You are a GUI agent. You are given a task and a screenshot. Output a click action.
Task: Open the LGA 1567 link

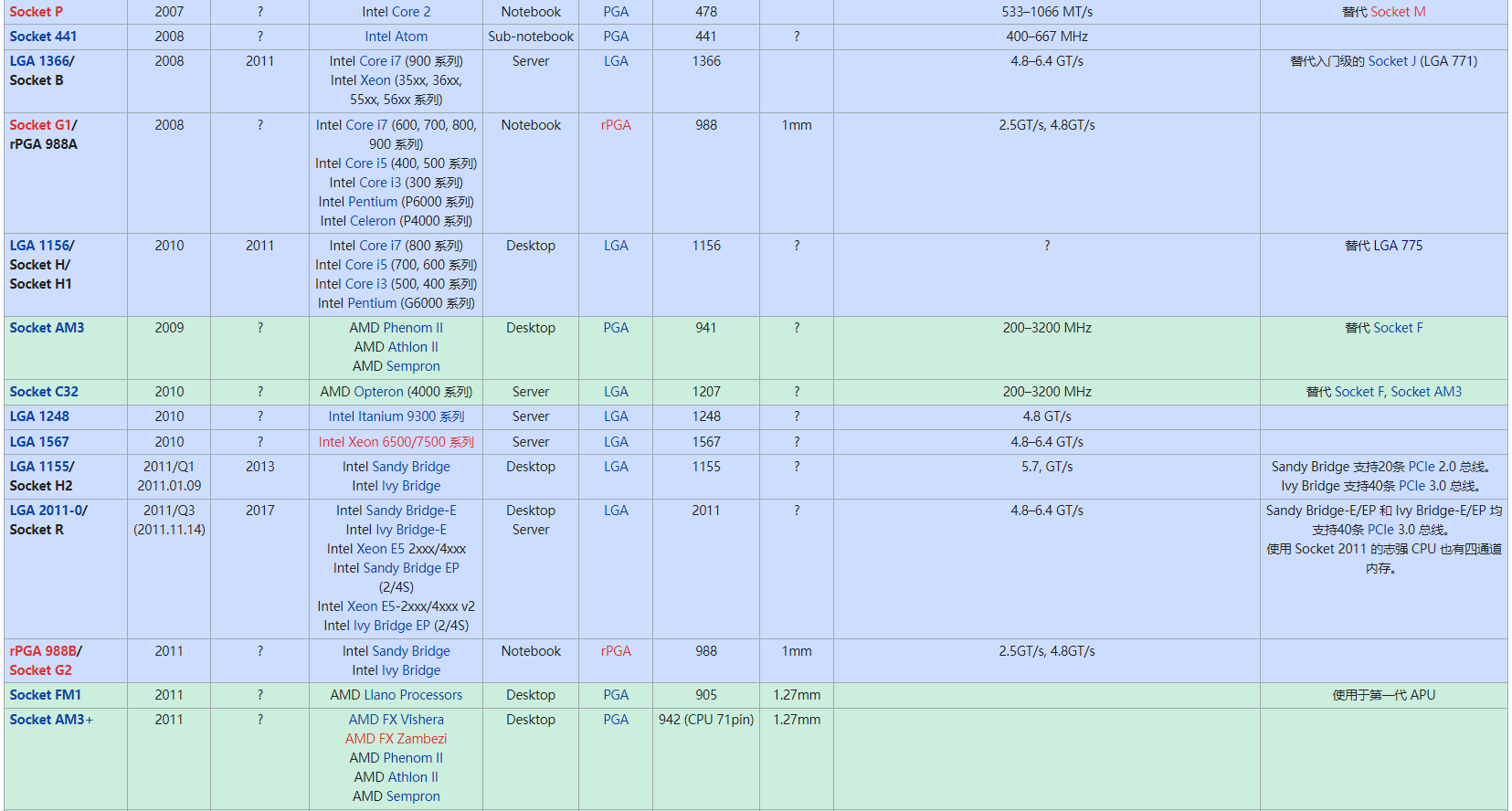(x=39, y=442)
